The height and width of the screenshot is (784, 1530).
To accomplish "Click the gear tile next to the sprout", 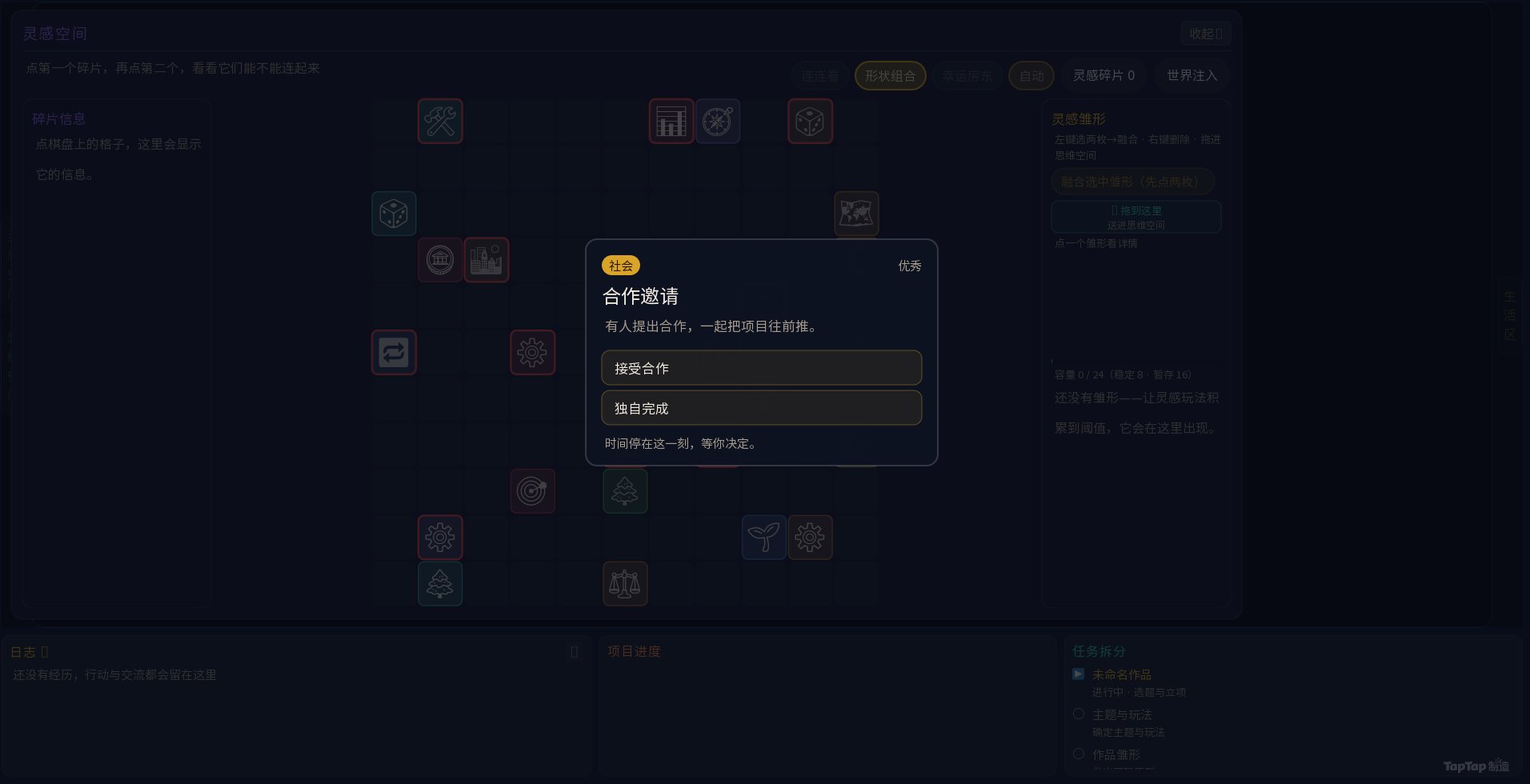I will coord(811,538).
